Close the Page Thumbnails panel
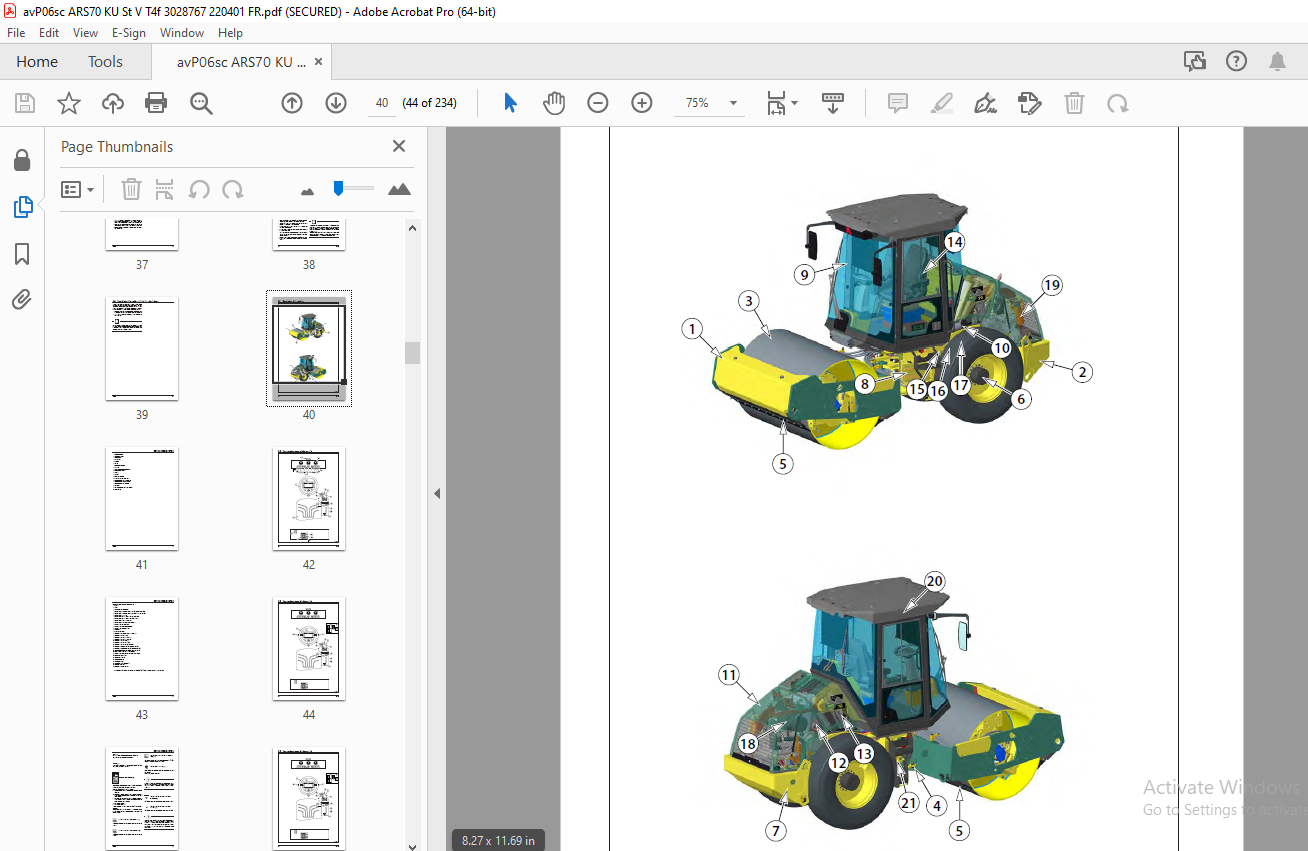 pyautogui.click(x=399, y=147)
